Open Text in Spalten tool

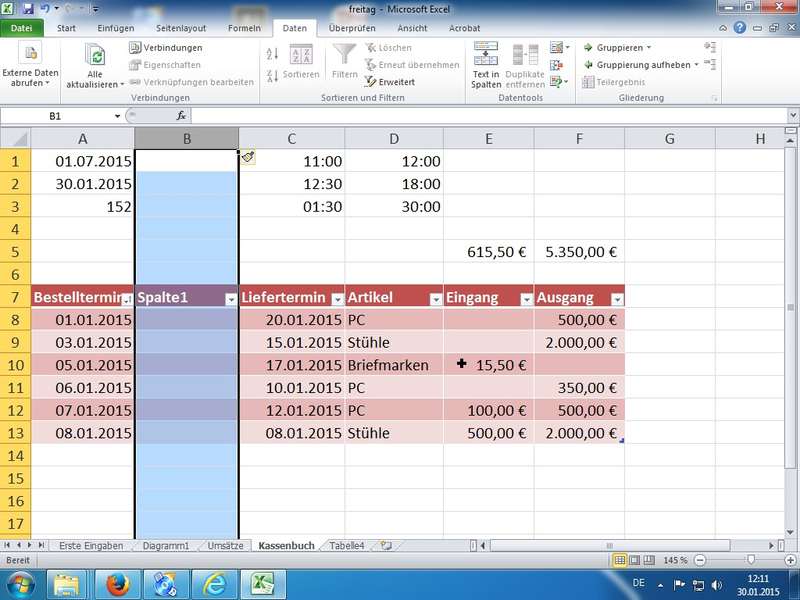click(486, 54)
